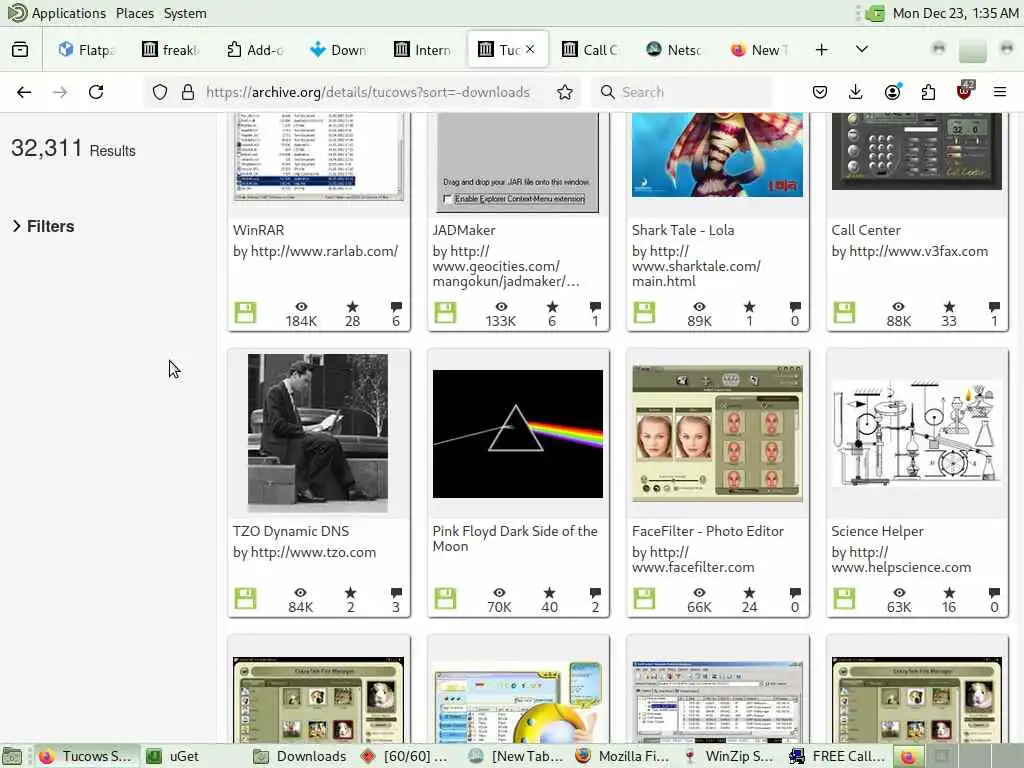Switch to the Add-ons tab
The image size is (1024, 768).
255,50
